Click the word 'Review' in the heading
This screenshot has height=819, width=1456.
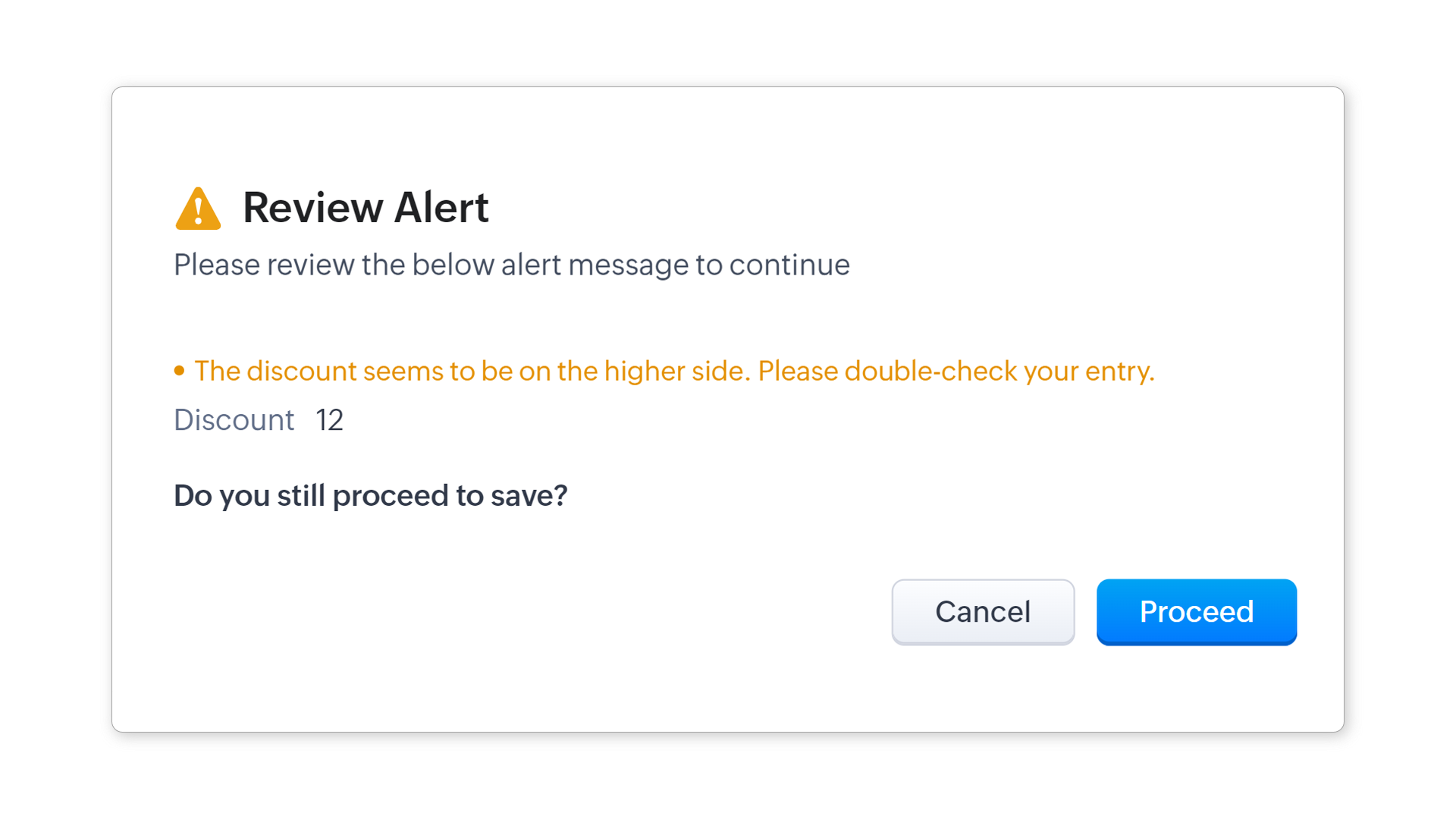312,208
